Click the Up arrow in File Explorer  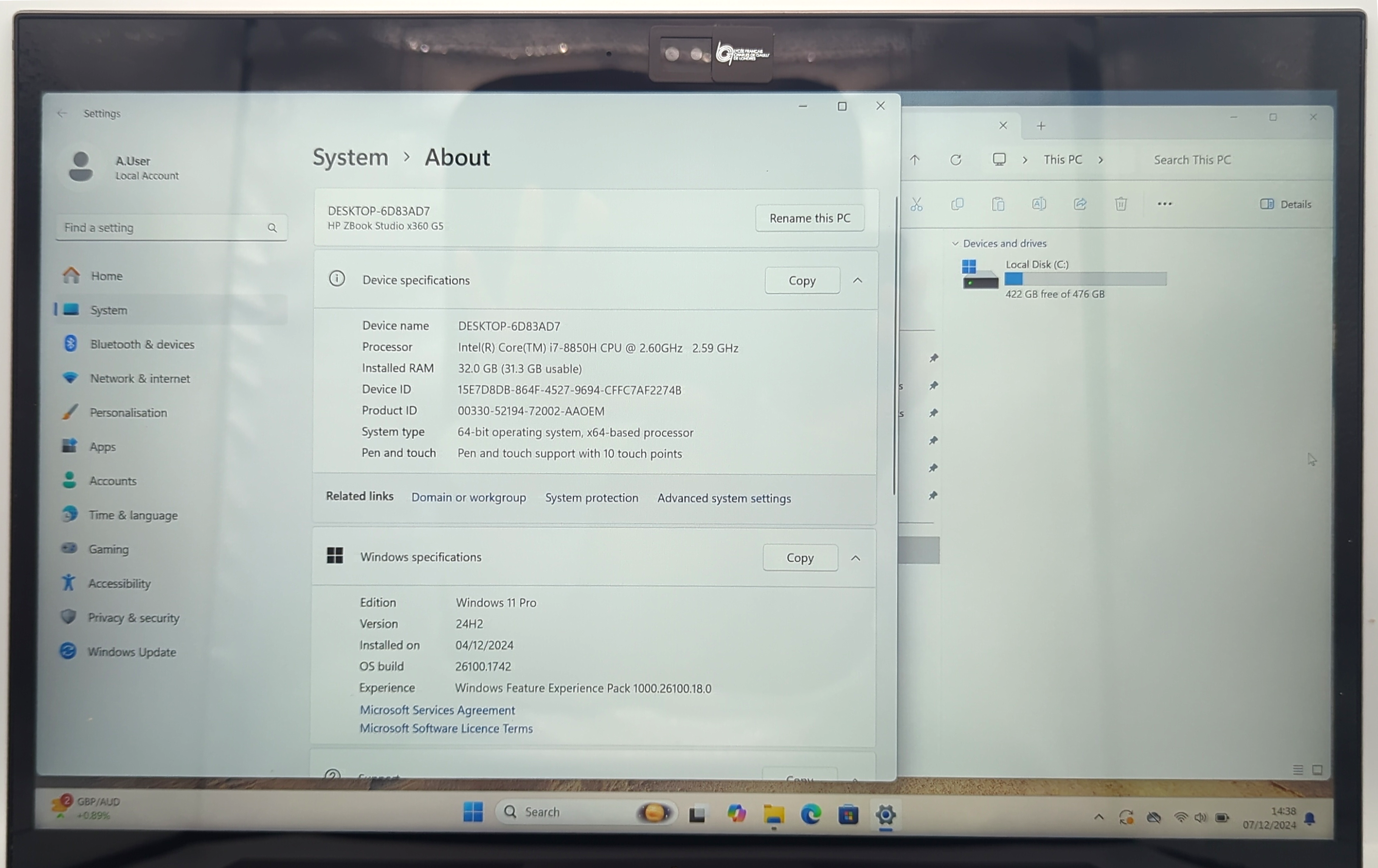point(914,160)
